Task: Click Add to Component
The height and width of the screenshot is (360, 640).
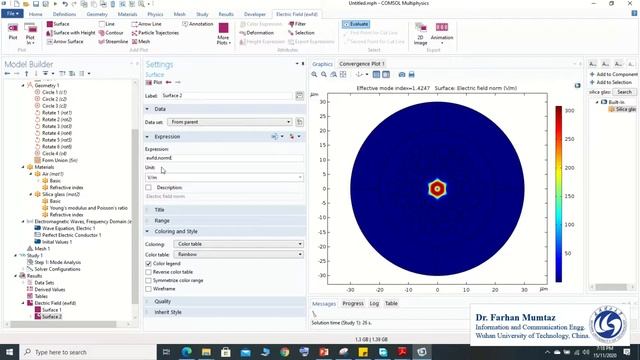Action: [x=613, y=74]
